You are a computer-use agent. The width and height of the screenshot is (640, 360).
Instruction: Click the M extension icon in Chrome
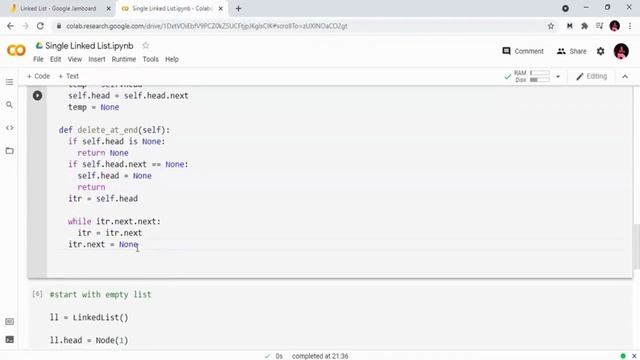point(569,26)
